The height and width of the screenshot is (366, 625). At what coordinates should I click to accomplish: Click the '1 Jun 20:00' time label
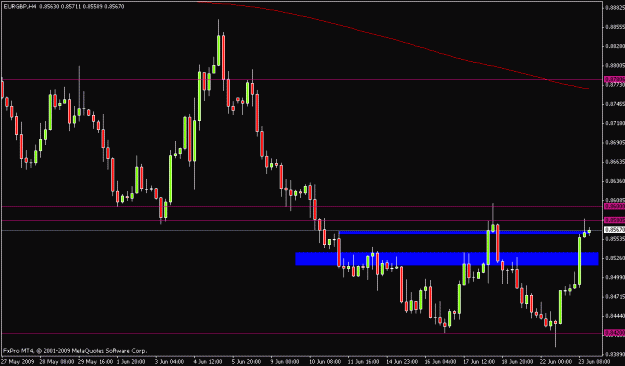(132, 362)
